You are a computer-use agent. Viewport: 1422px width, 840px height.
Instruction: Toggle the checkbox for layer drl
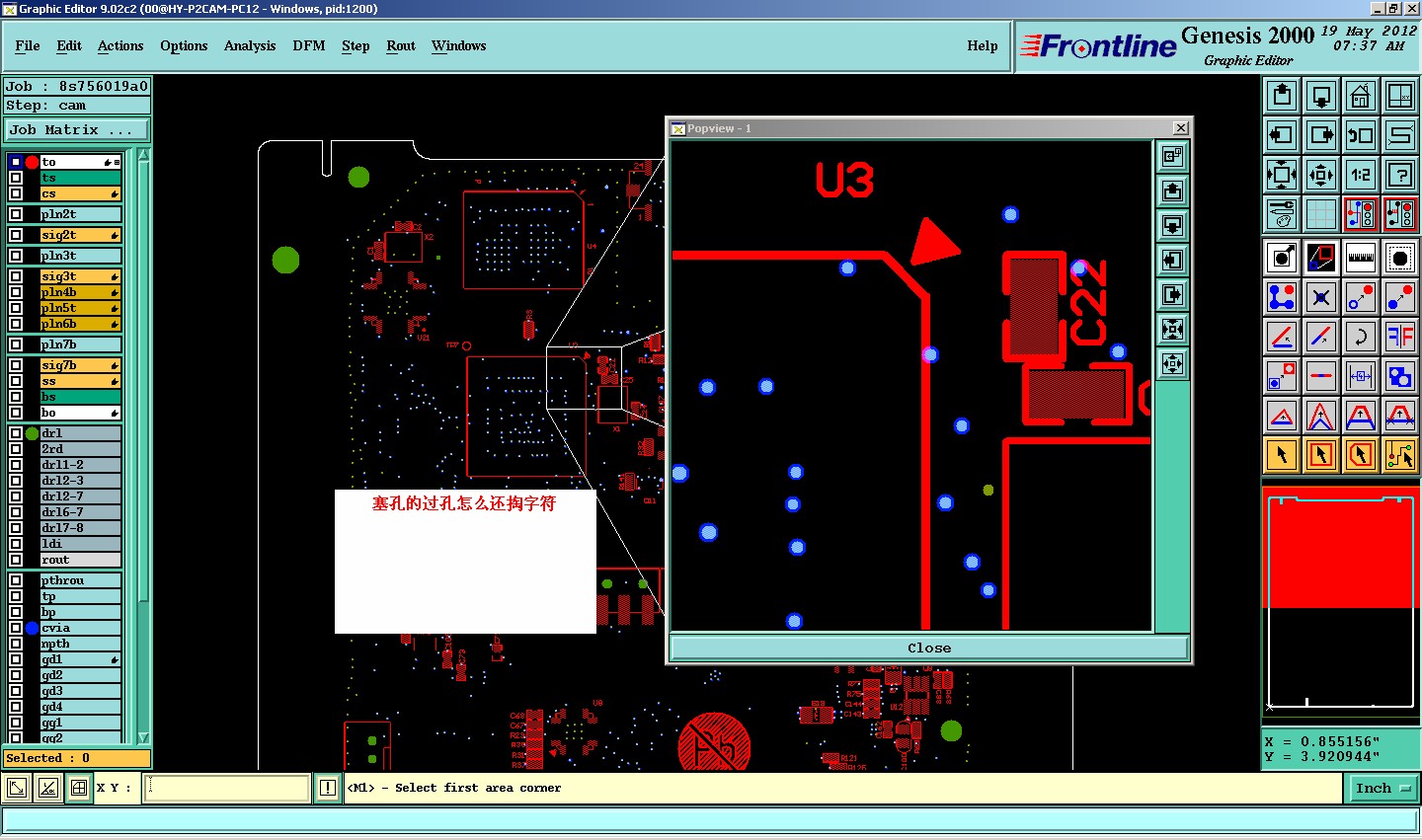16,433
